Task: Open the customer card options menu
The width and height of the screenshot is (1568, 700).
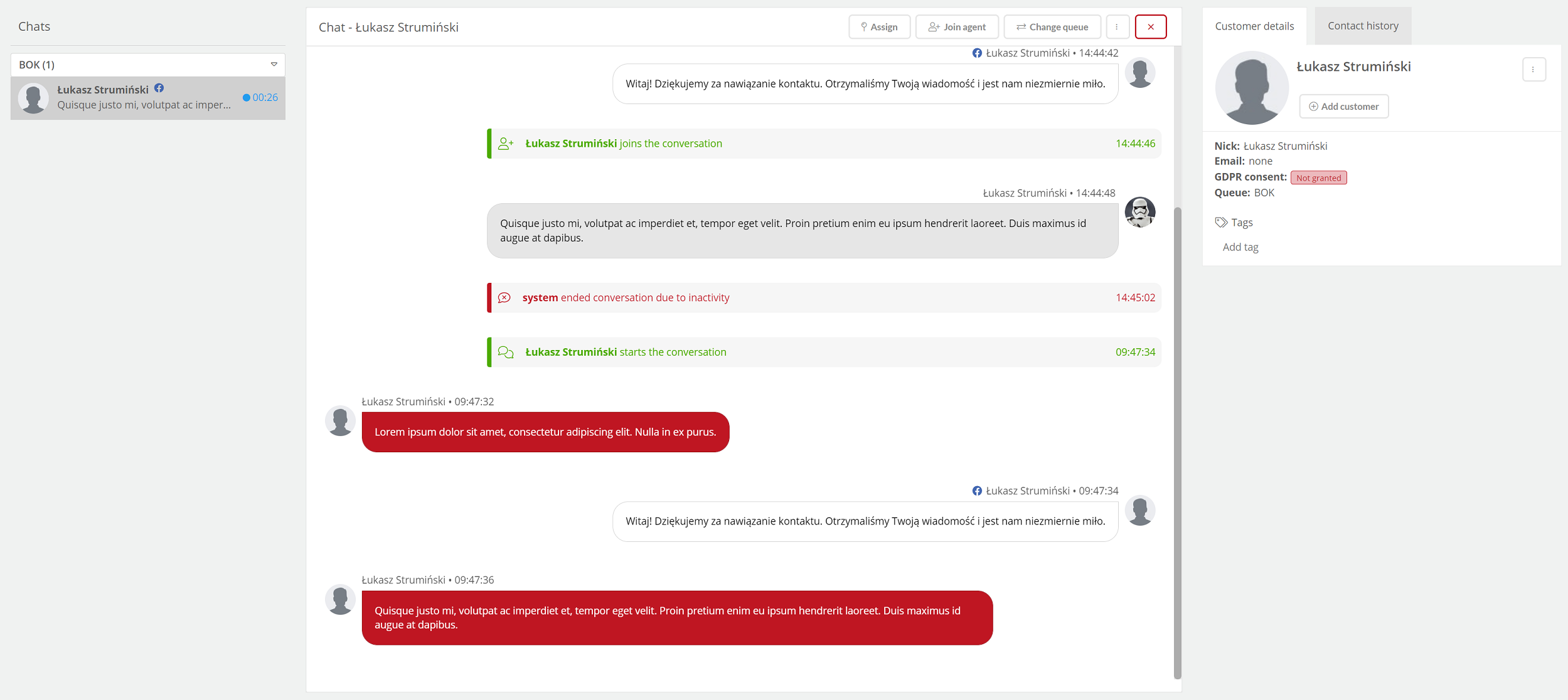Action: pos(1533,70)
